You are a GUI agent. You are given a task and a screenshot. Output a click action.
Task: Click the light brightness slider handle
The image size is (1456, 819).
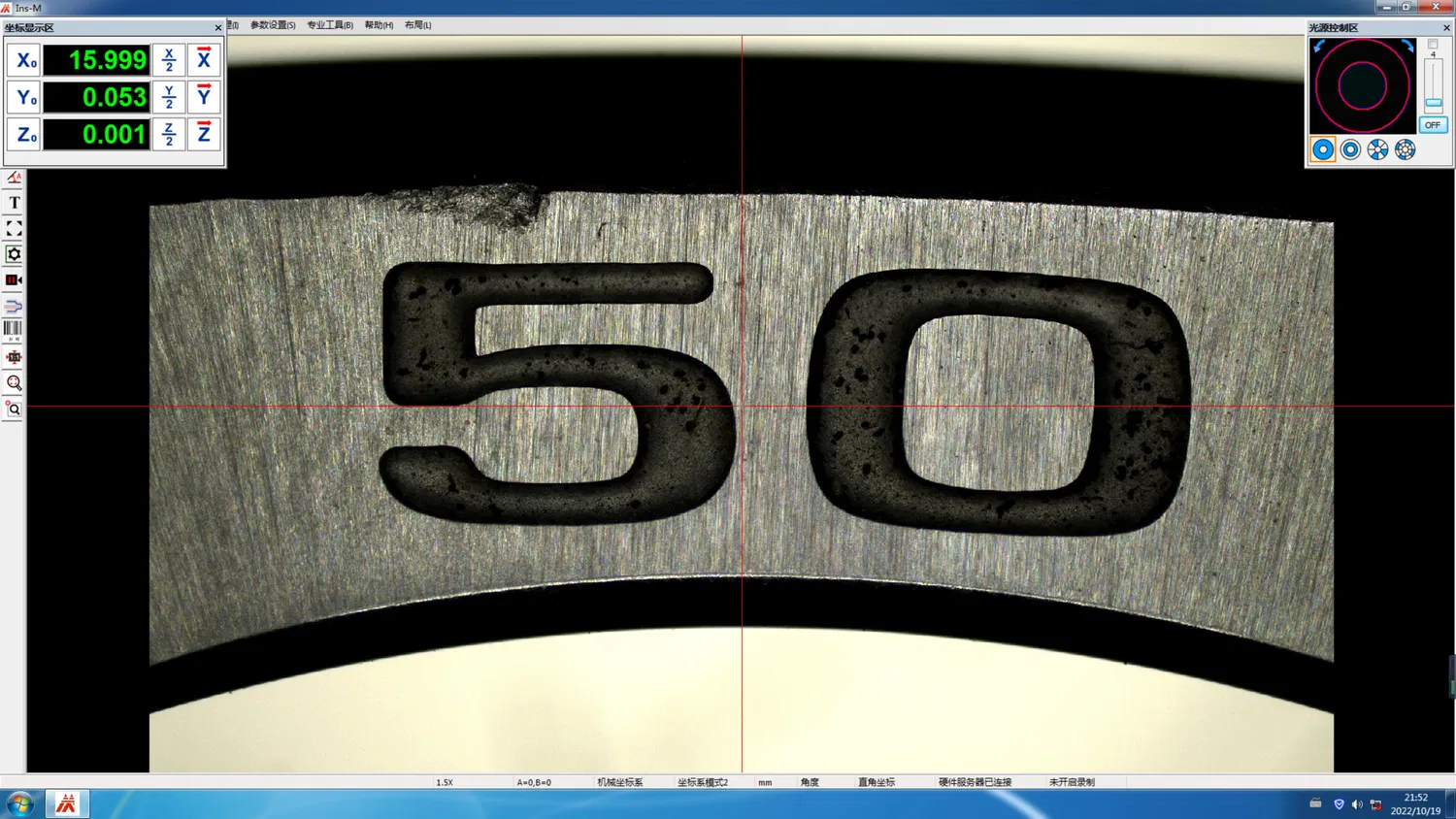1434,103
